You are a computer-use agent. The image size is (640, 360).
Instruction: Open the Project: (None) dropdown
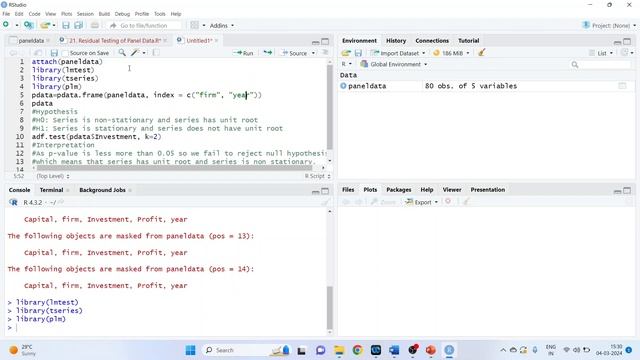pyautogui.click(x=609, y=25)
